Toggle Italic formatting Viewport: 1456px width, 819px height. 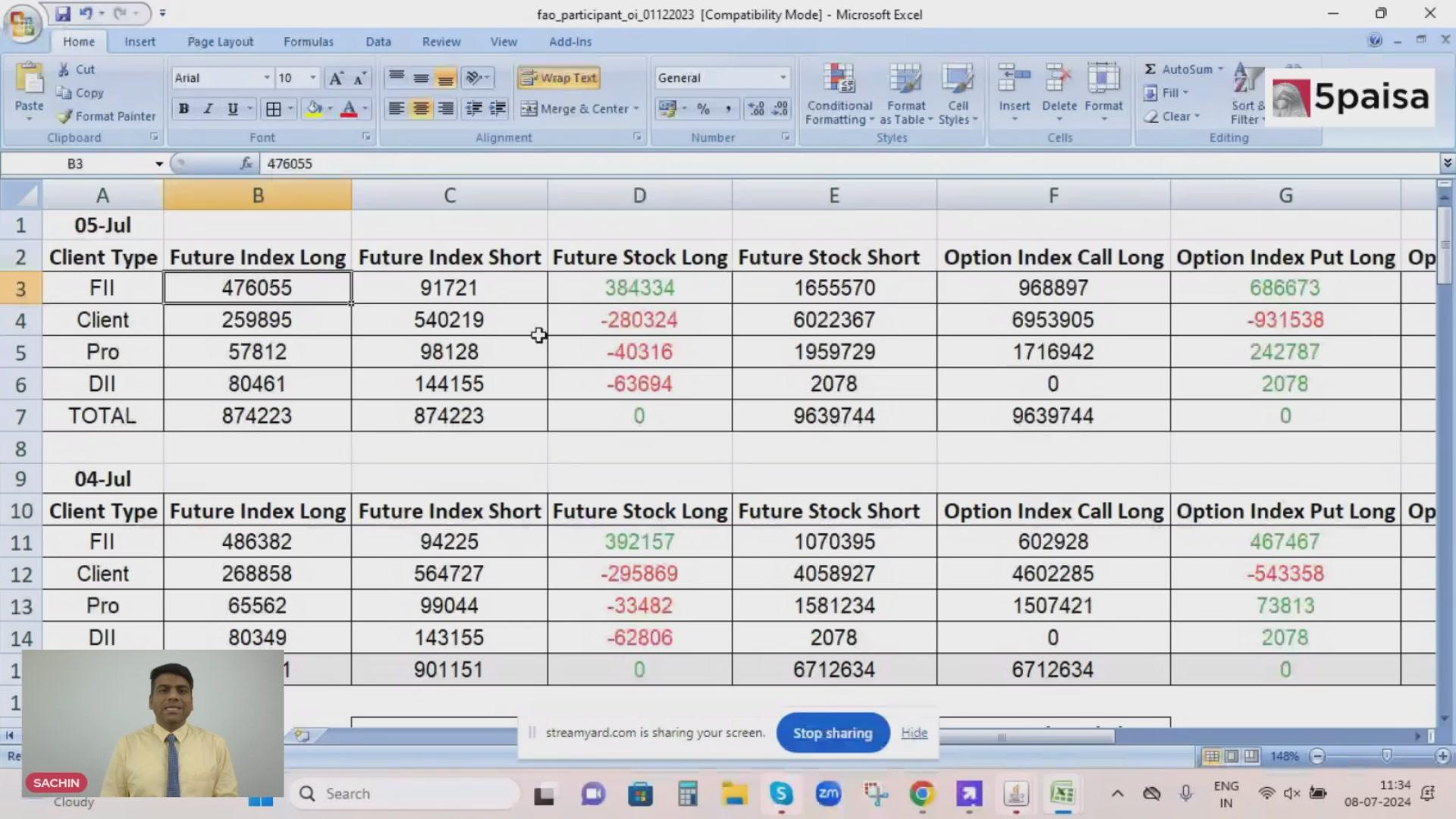(208, 108)
